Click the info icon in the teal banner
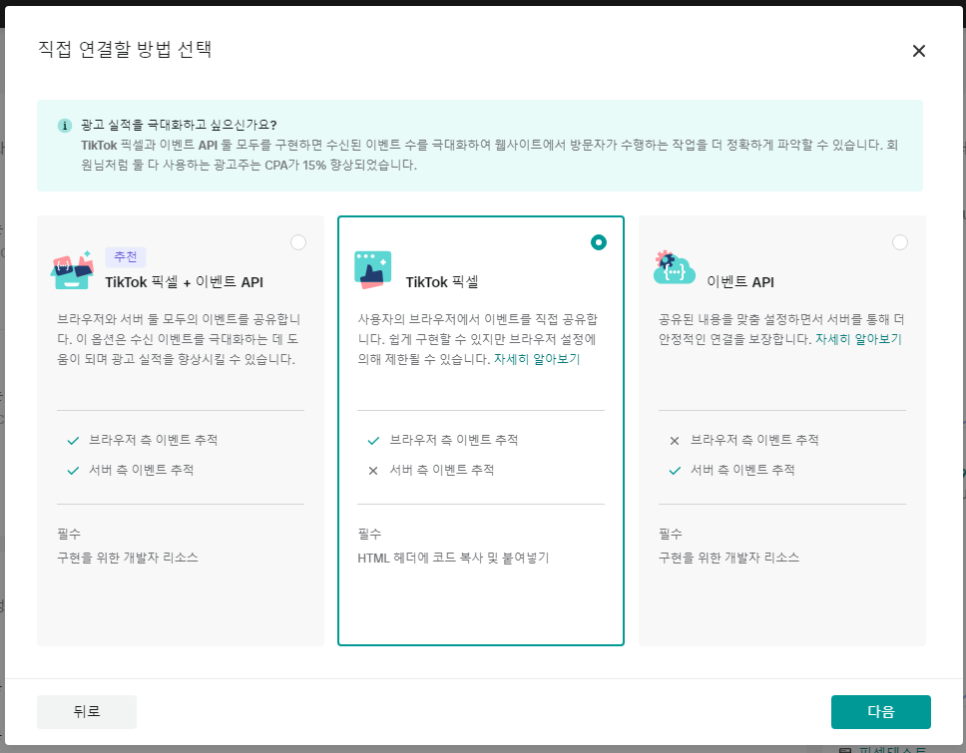Viewport: 966px width, 753px height. [x=65, y=126]
